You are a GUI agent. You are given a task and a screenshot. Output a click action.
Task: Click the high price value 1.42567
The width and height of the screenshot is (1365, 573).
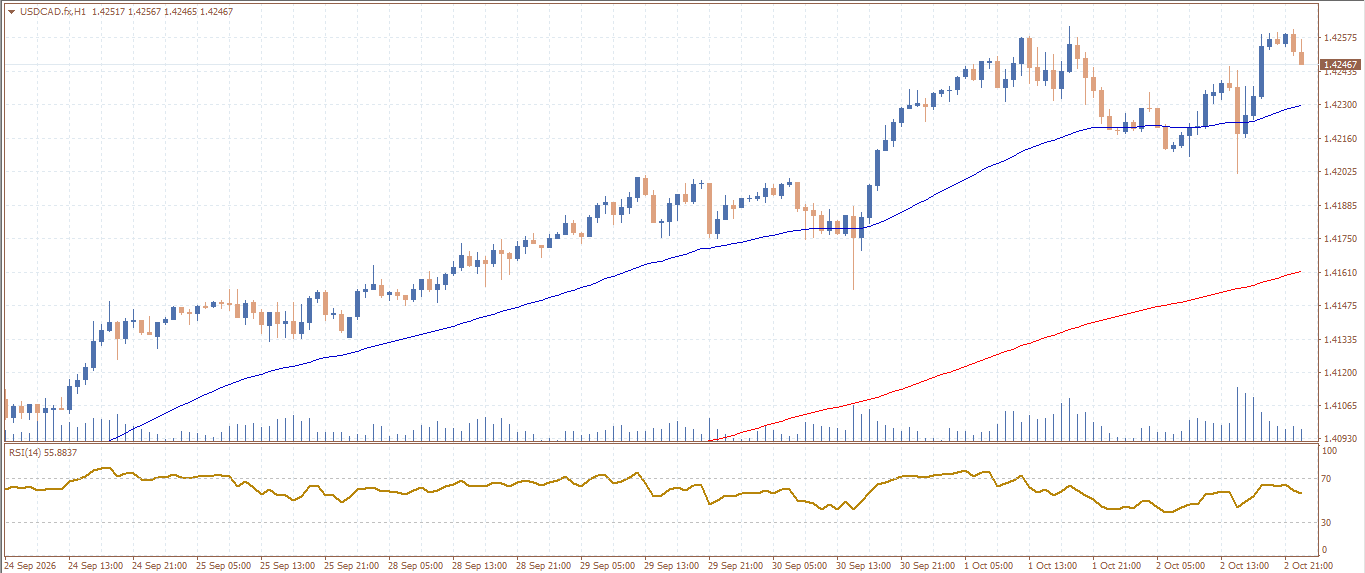[x=145, y=12]
